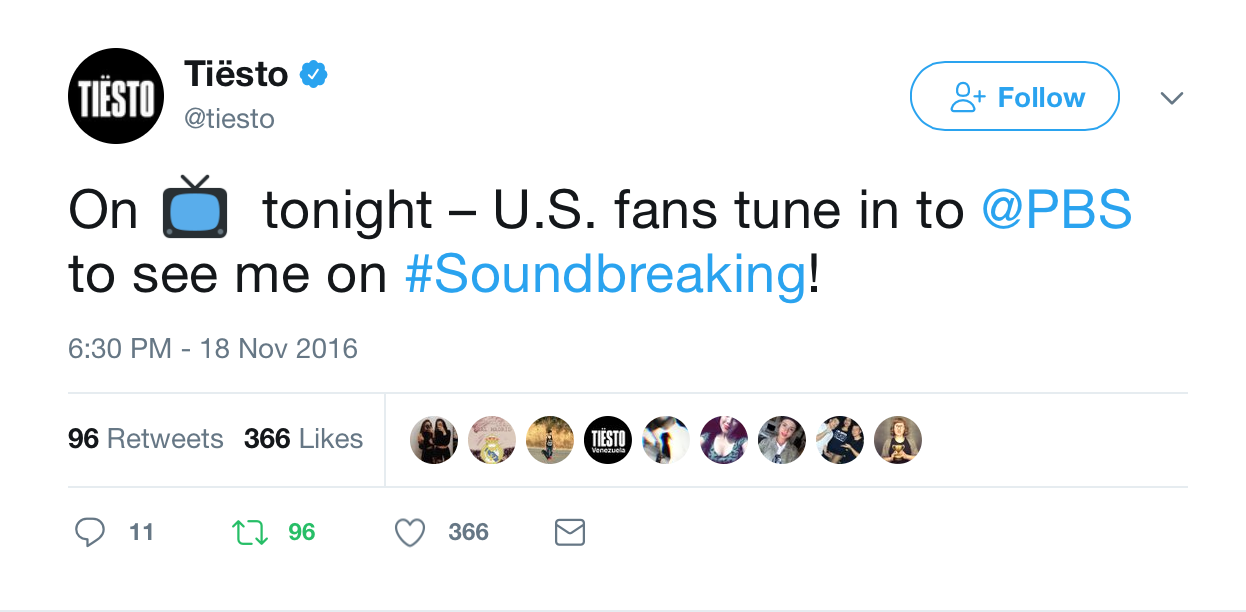
Task: Open direct message envelope icon
Action: click(x=569, y=533)
